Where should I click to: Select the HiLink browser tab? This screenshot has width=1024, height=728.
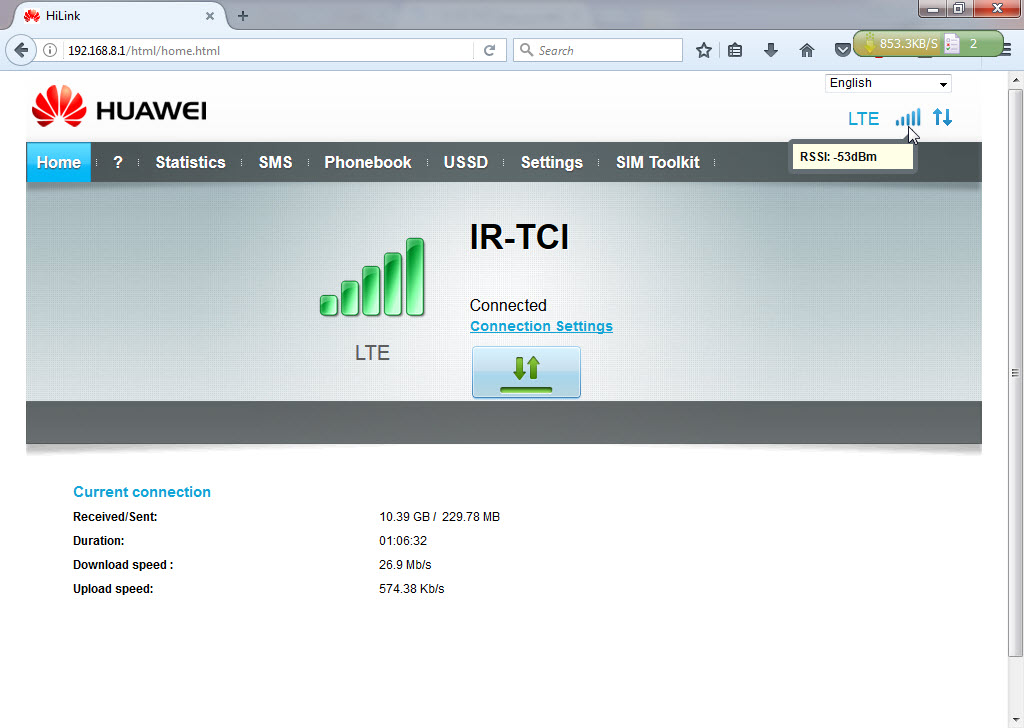click(118, 16)
